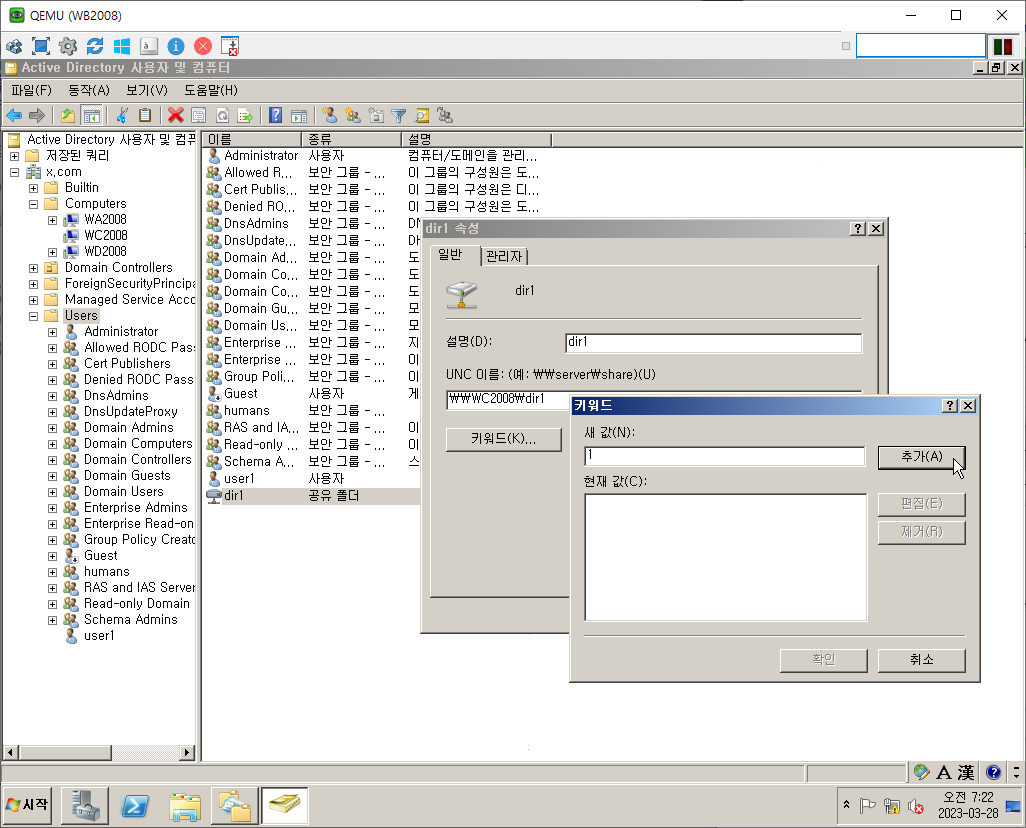Click the Forward arrow in the AD toolbar
Viewport: 1026px width, 828px height.
(37, 116)
